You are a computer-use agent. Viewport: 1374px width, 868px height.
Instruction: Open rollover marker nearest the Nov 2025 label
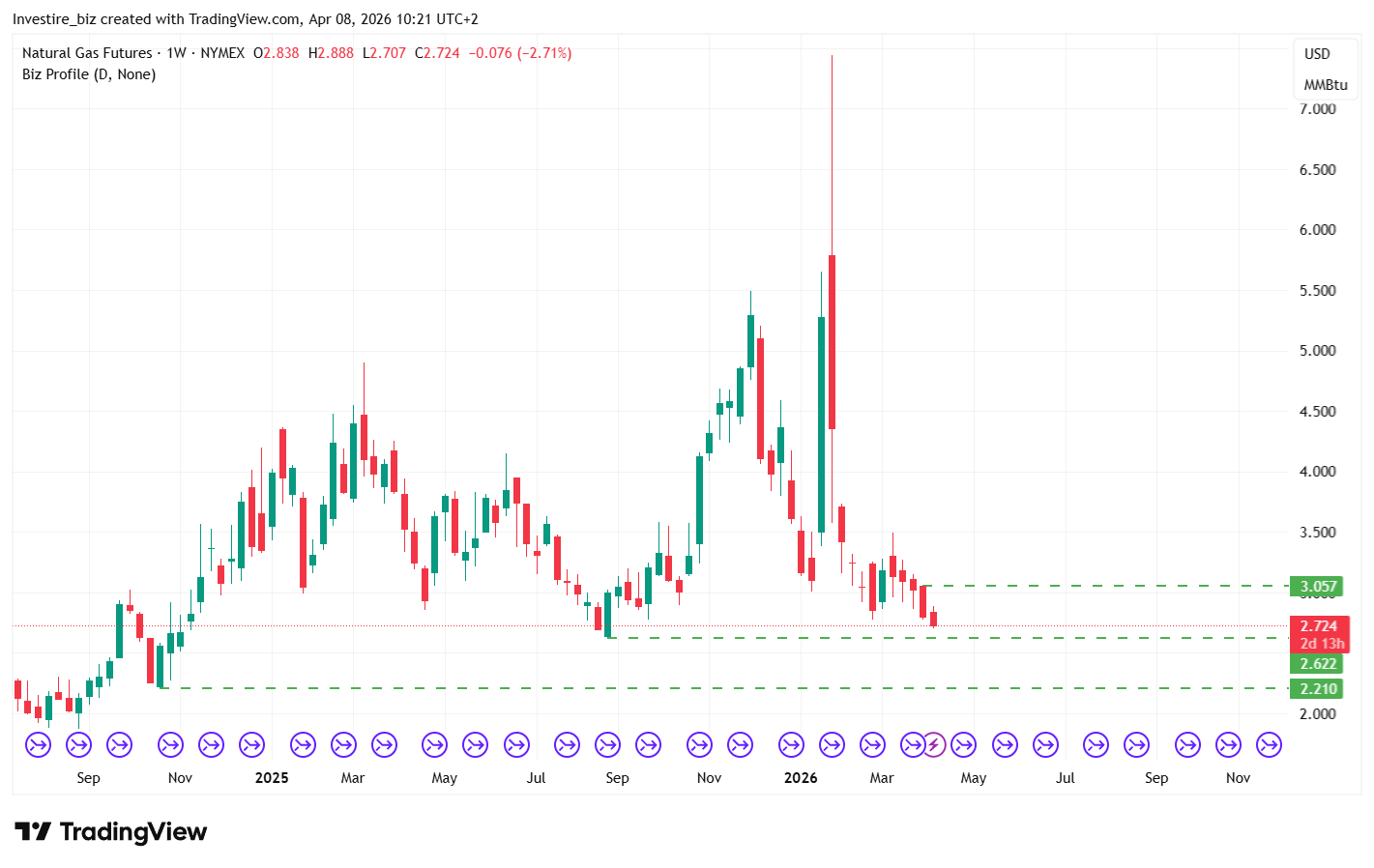[699, 744]
